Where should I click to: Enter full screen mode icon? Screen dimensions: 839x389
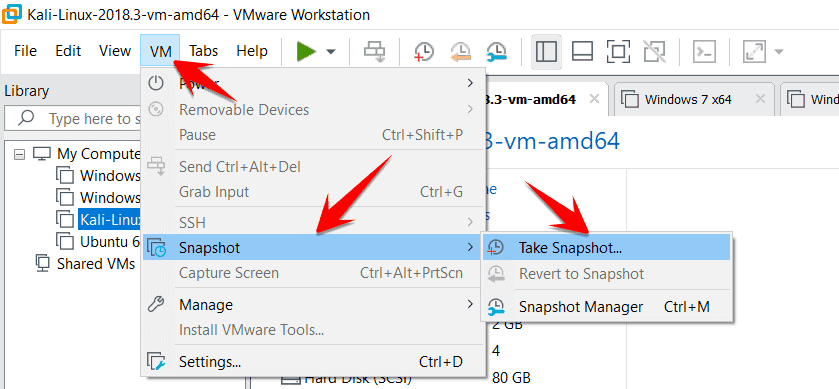[x=618, y=52]
